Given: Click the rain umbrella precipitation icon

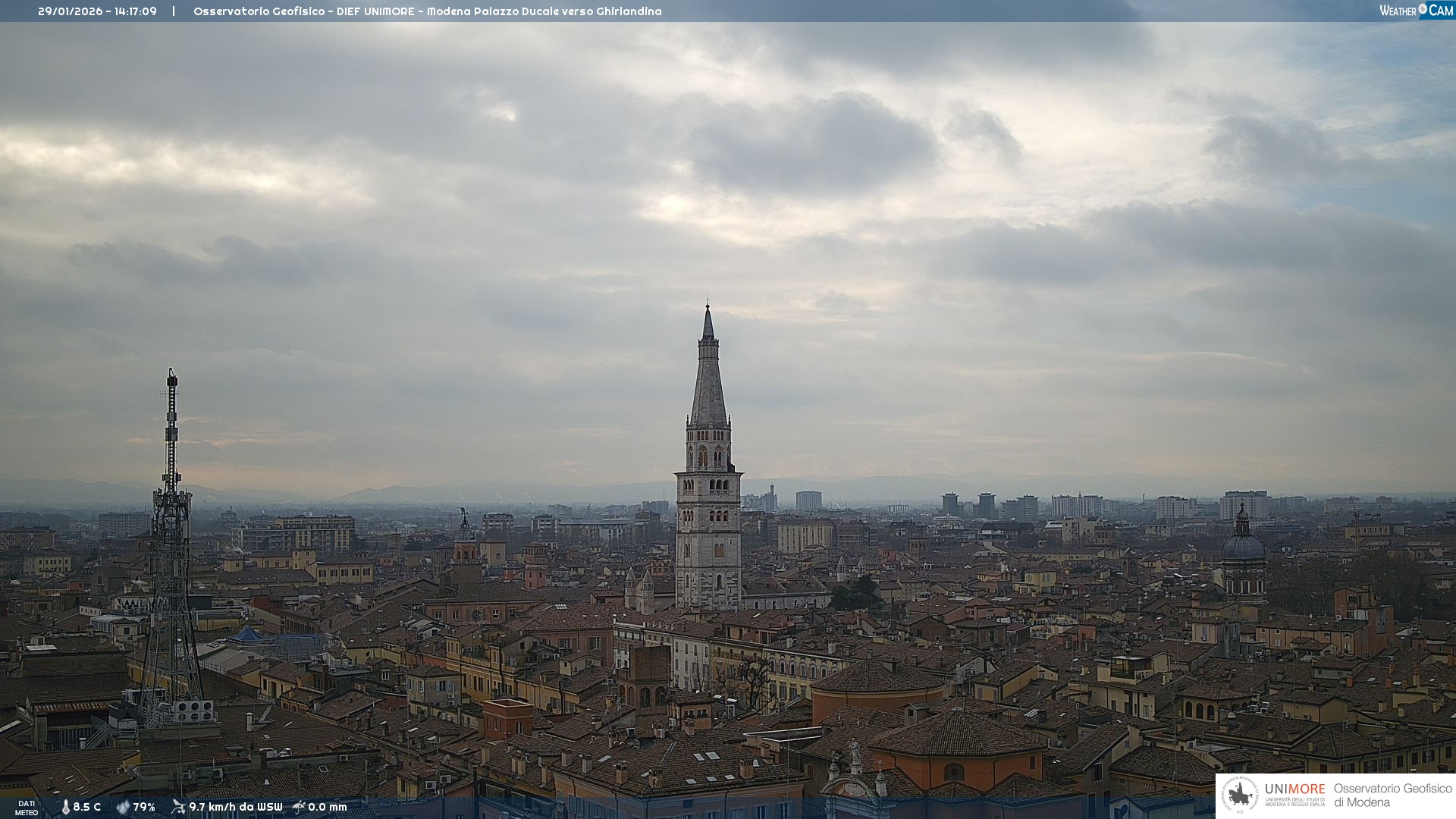Looking at the screenshot, I should 299,807.
